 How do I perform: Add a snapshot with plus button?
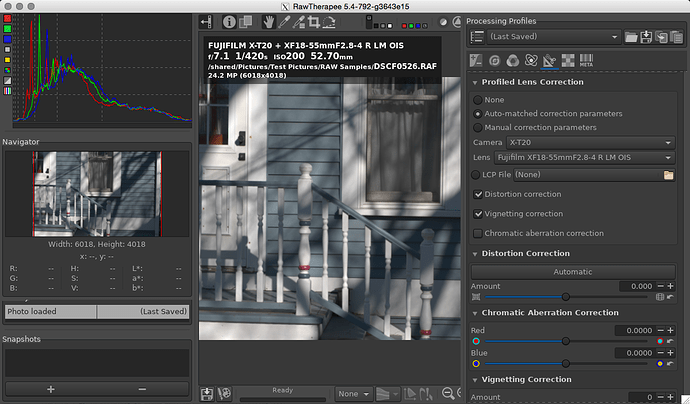click(x=51, y=389)
